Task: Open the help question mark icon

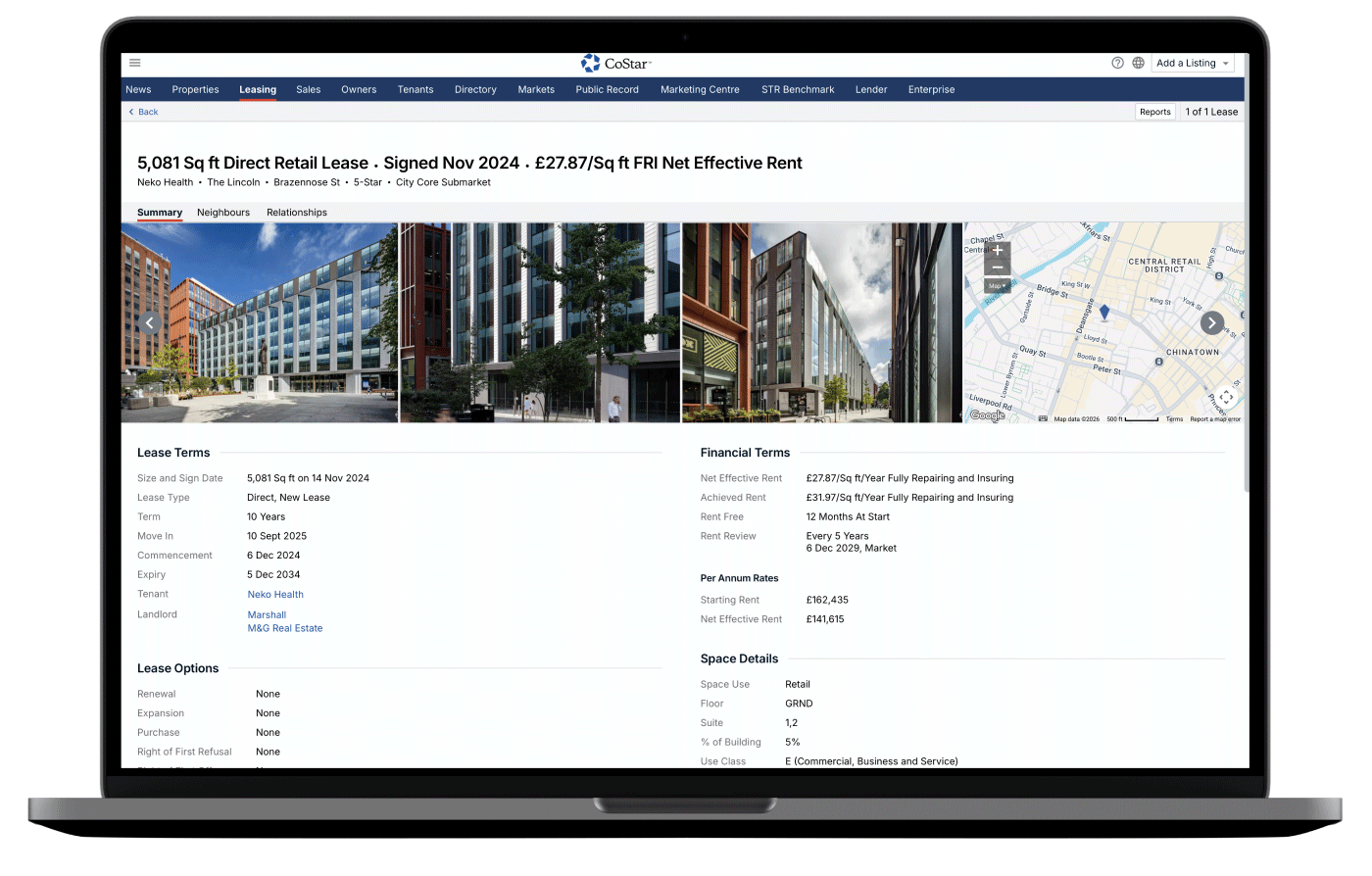Action: click(x=1117, y=63)
